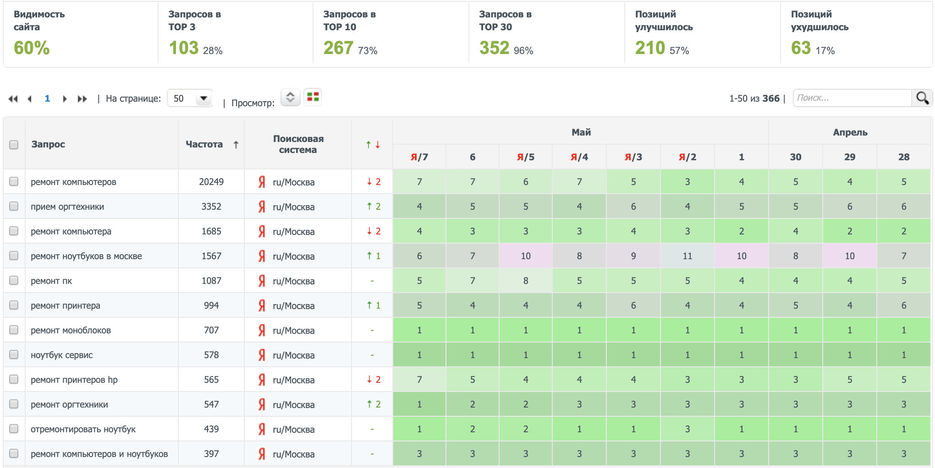935x468 pixels.
Task: Click the previous page arrow
Action: pos(30,99)
